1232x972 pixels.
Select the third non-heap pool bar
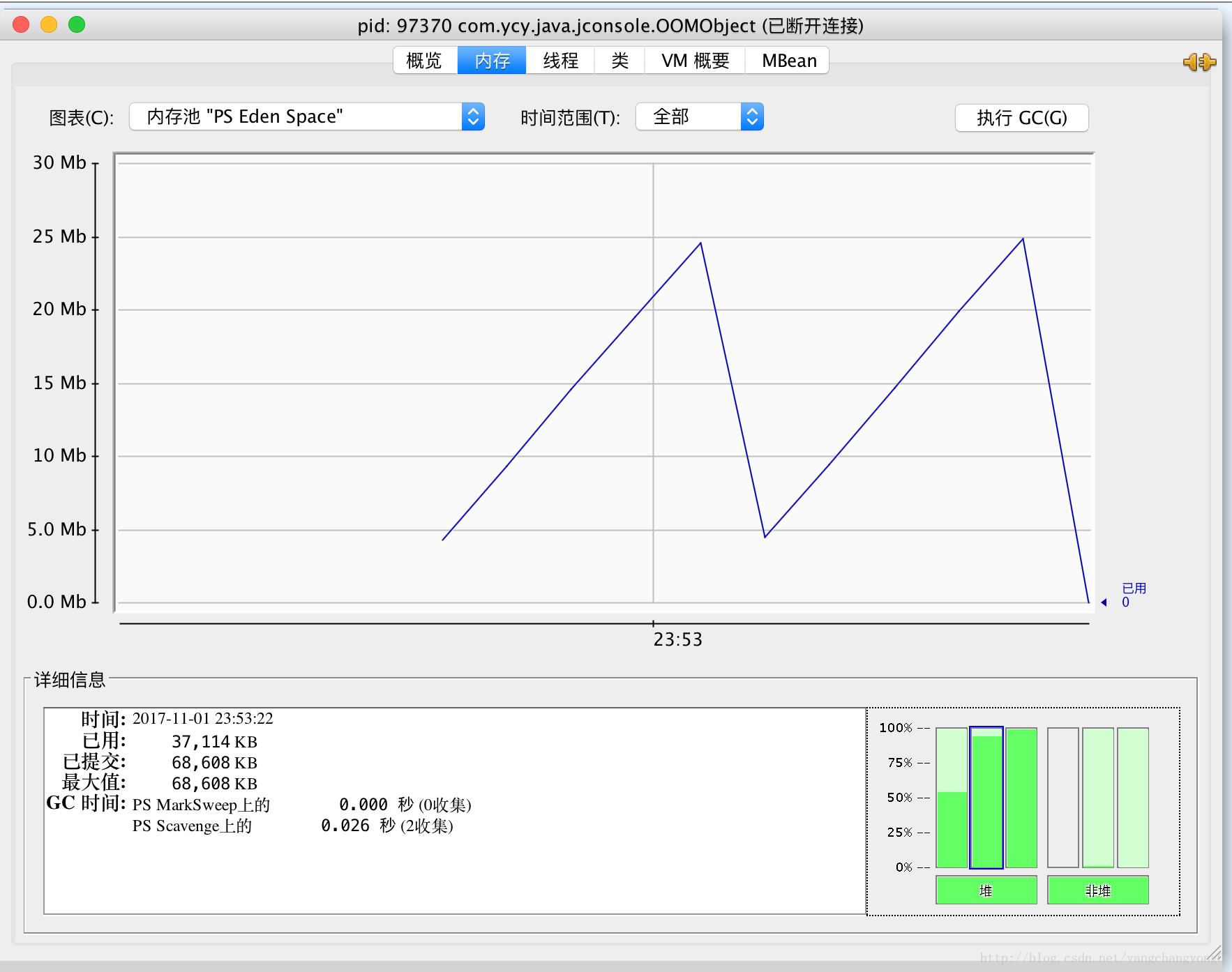(1133, 798)
